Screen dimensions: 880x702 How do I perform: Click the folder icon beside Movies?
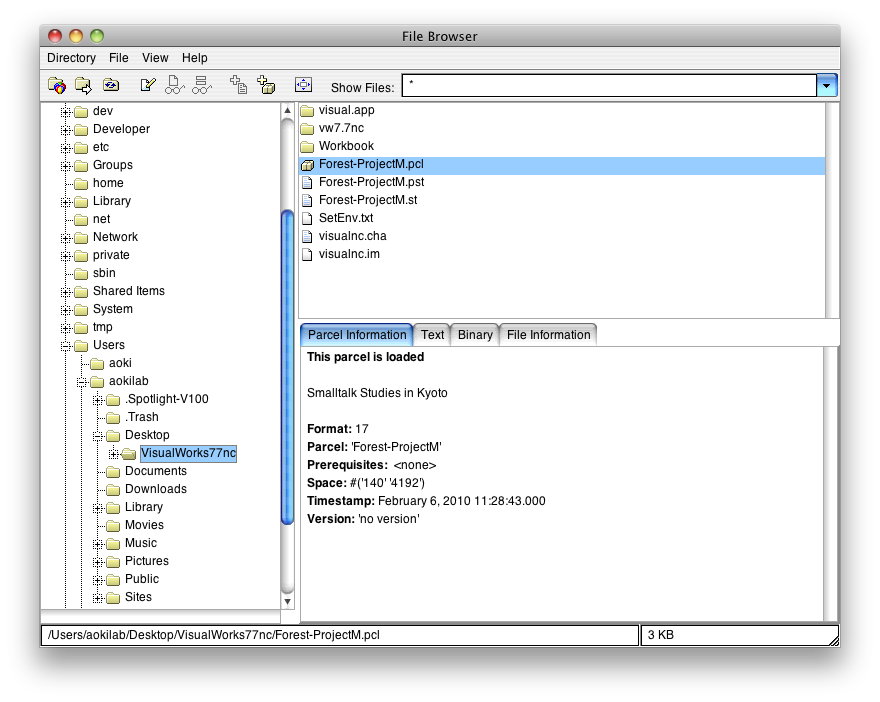point(113,525)
